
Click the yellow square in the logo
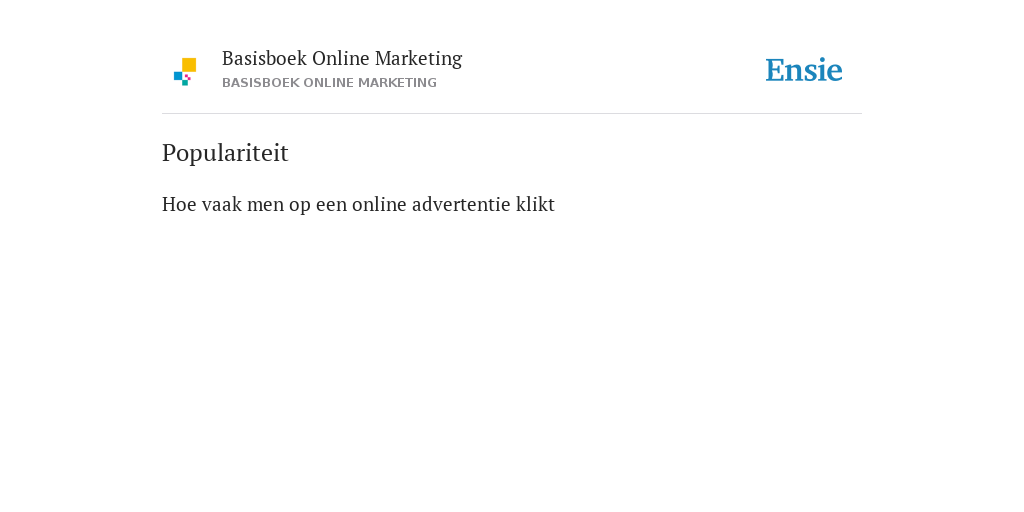[x=189, y=65]
